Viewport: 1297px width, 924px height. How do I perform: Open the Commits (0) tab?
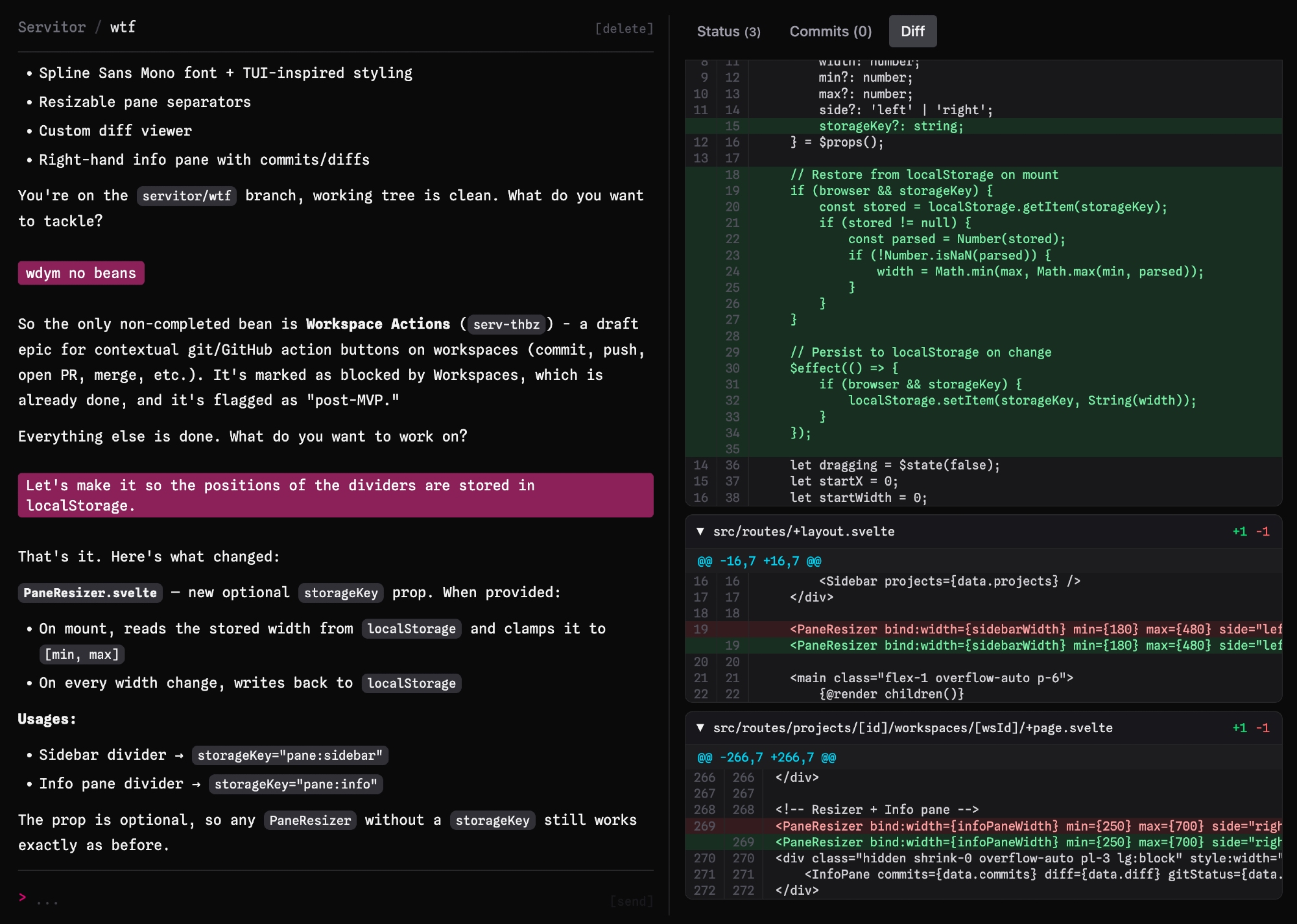[830, 31]
